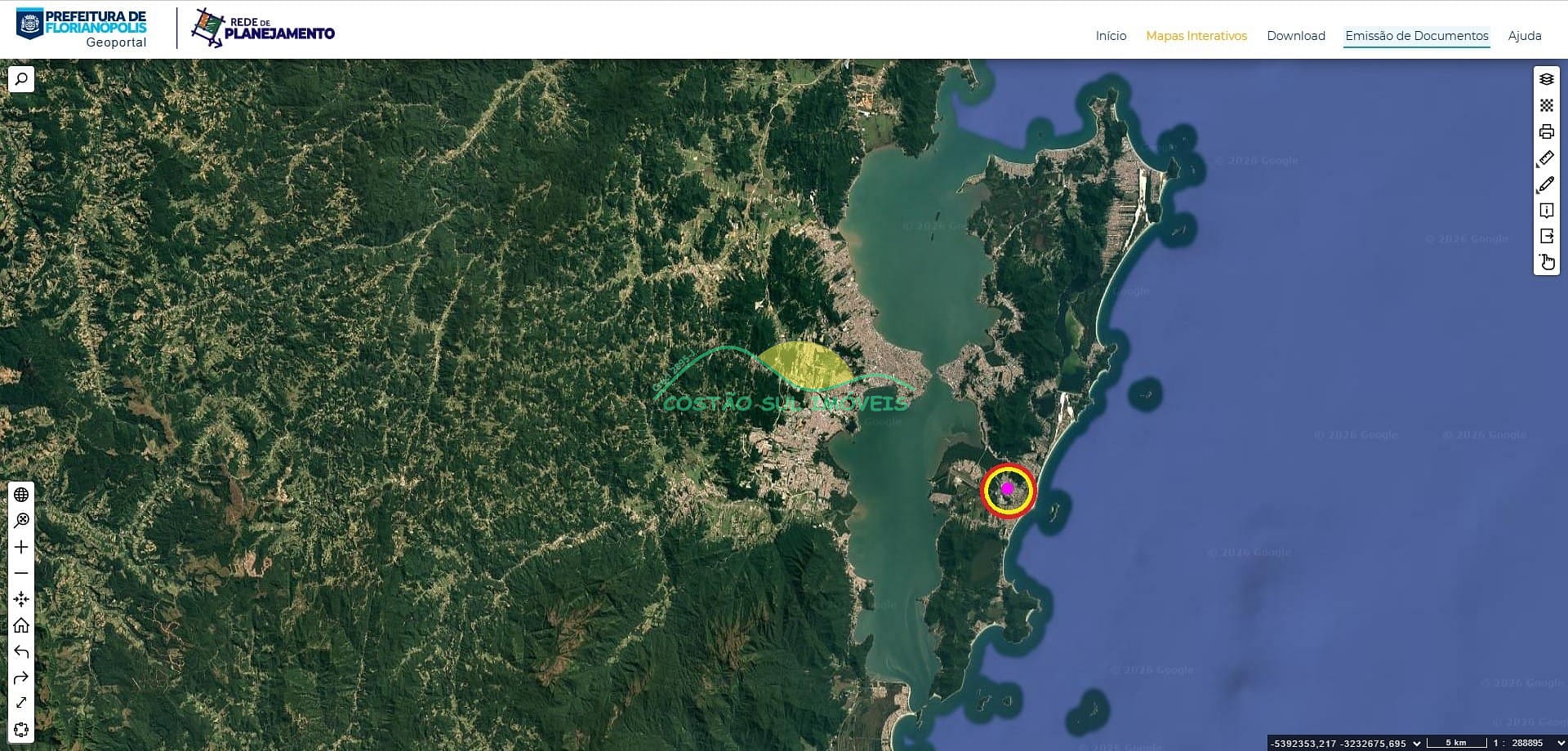
Task: Zoom in with the plus button
Action: pyautogui.click(x=21, y=547)
